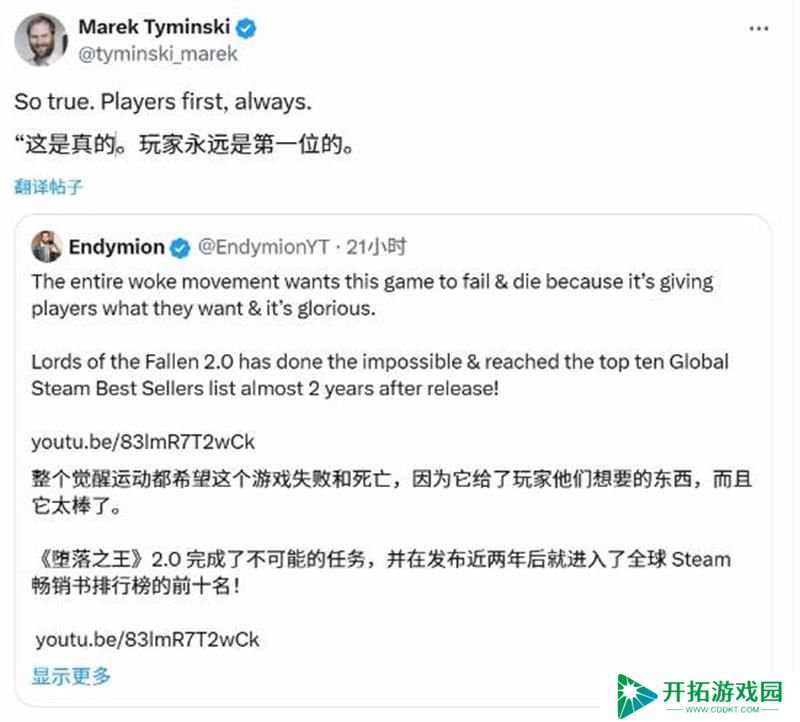Click the @EndymionYT handle

pos(263,247)
